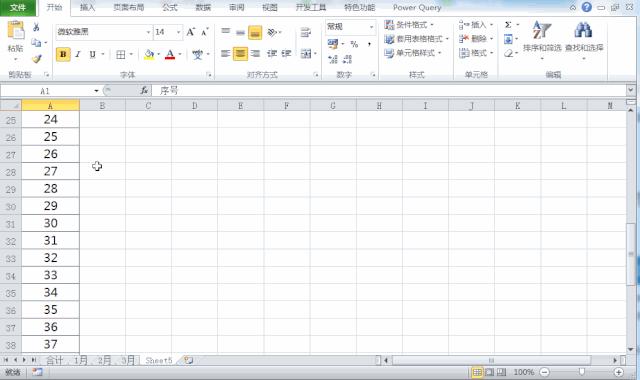This screenshot has width=640, height=380.
Task: Click the Increase Indent icon
Action: pos(287,53)
